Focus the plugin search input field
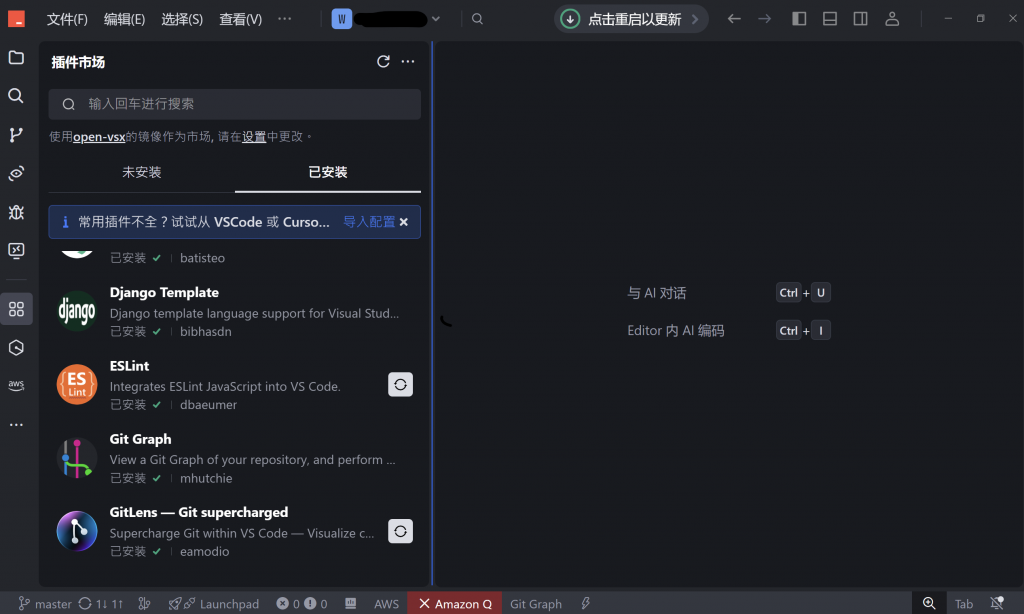The height and width of the screenshot is (614, 1024). point(234,104)
